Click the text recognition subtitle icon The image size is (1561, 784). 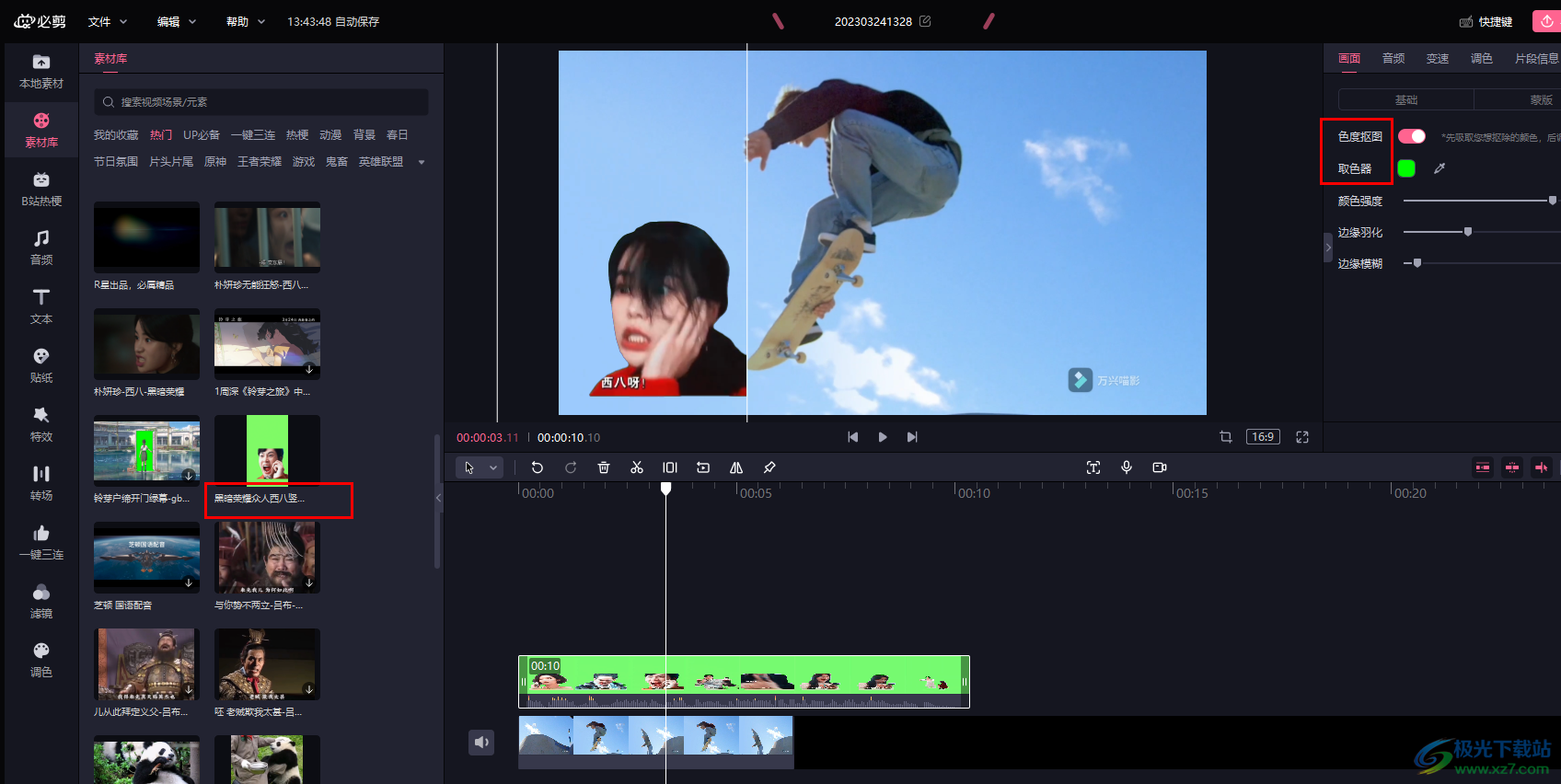click(1093, 467)
